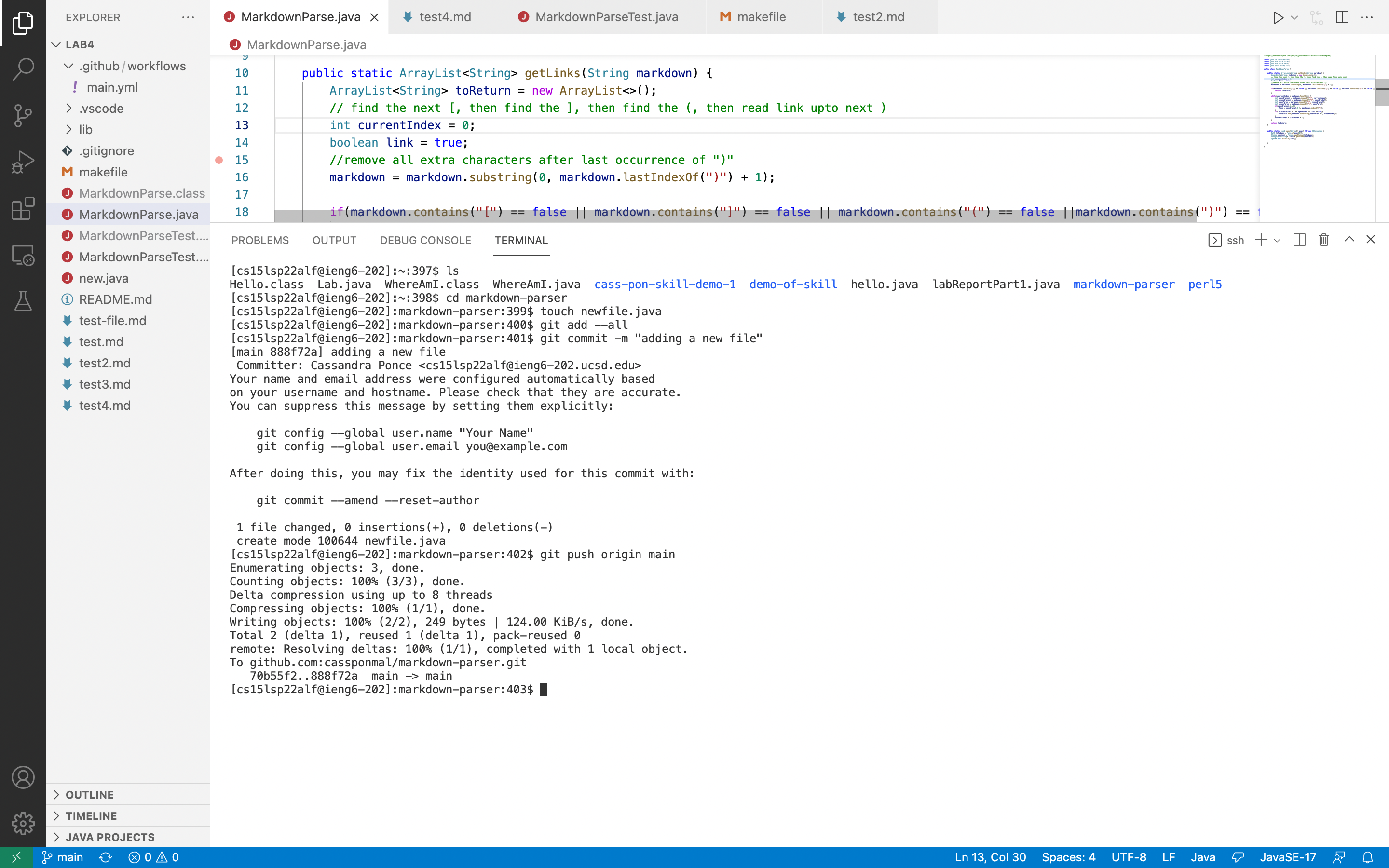Open the Extensions view
The image size is (1389, 868).
click(x=23, y=208)
